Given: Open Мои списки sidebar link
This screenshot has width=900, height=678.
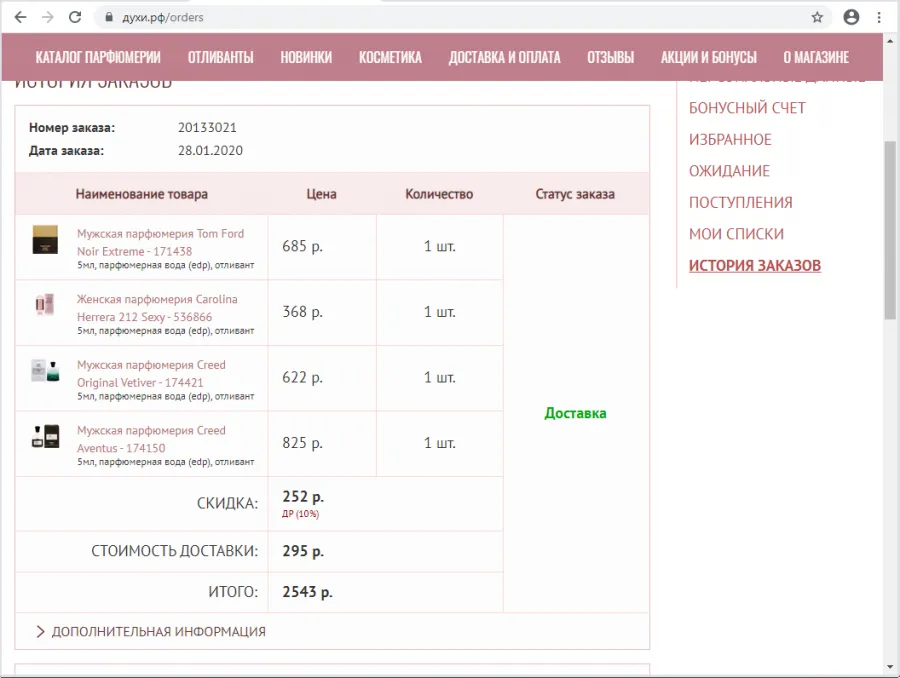Looking at the screenshot, I should click(x=736, y=234).
